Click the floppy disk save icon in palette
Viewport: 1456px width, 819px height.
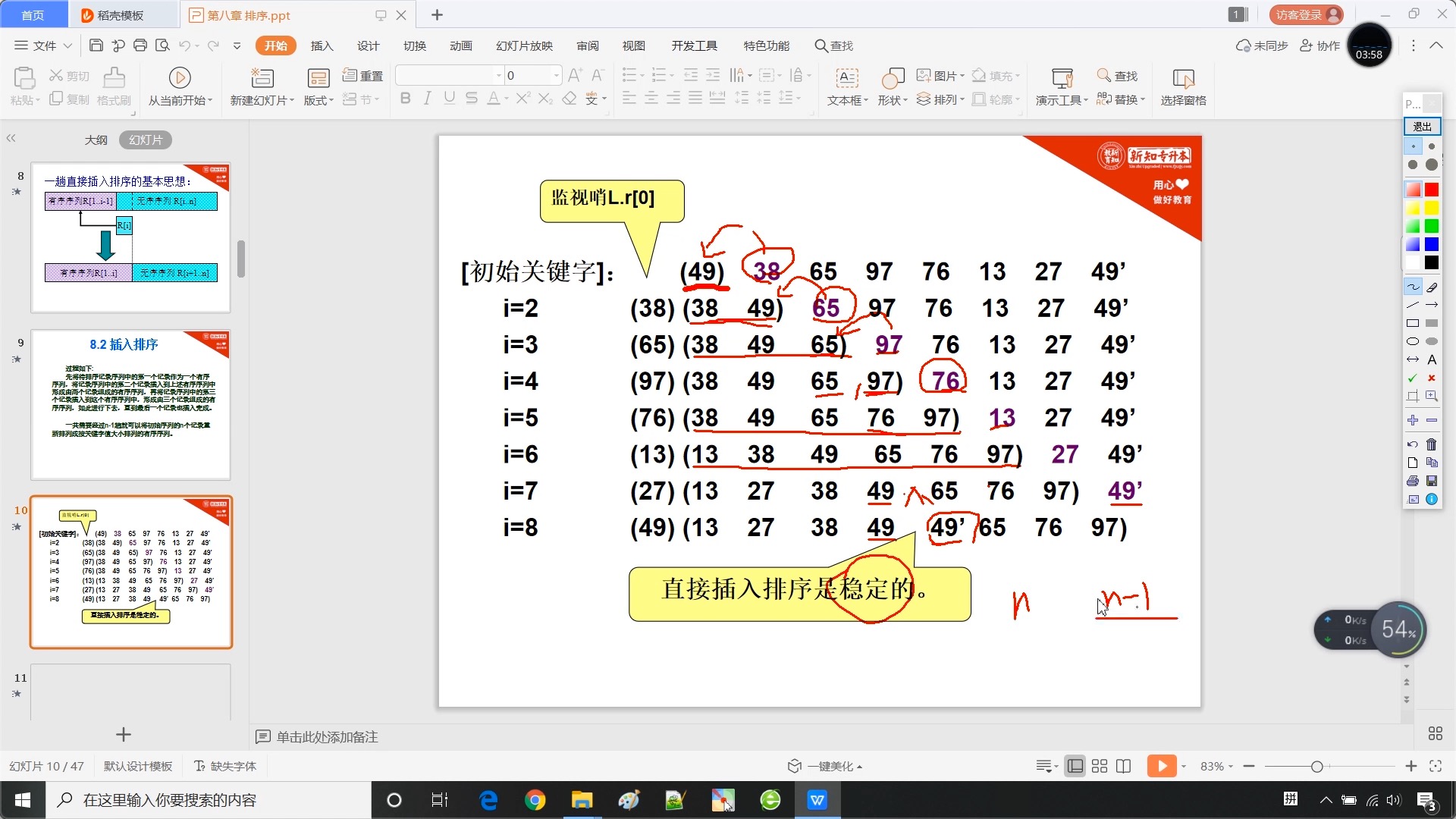(1432, 481)
